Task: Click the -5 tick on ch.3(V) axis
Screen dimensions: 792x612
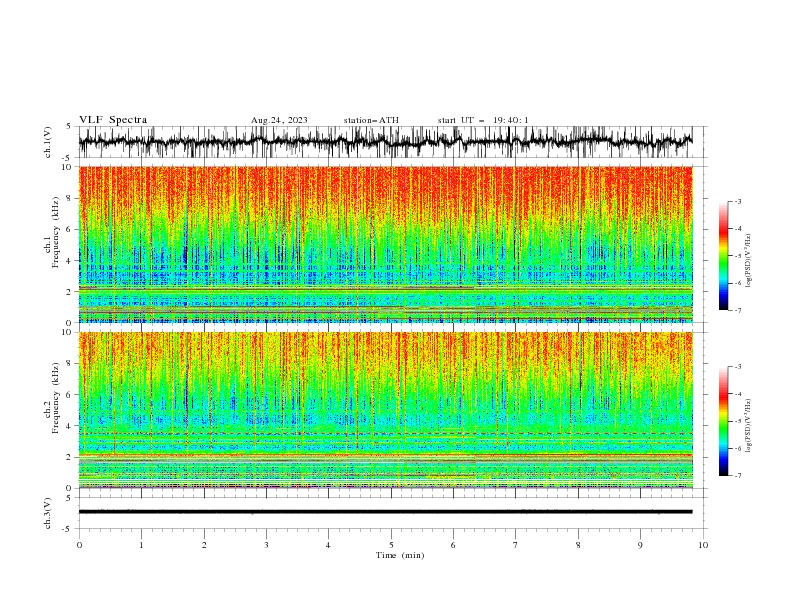Action: tap(68, 529)
